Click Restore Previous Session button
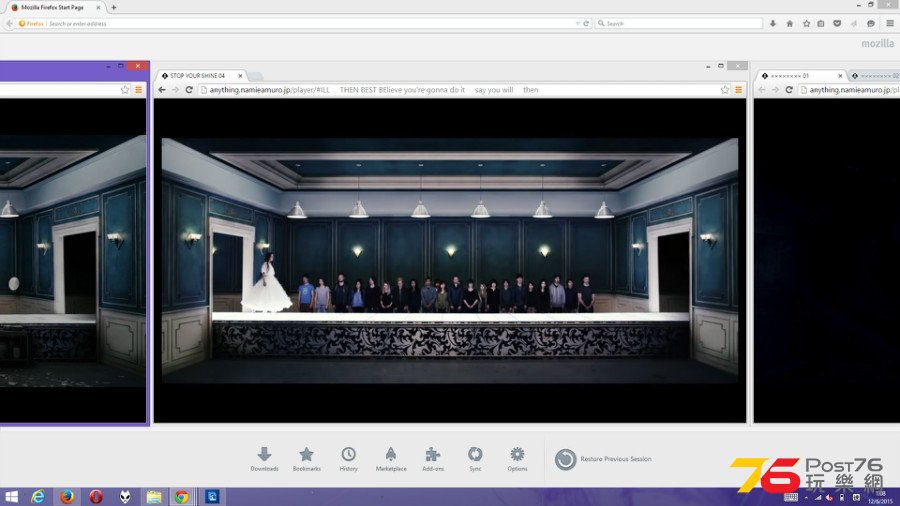Viewport: 900px width, 506px height. click(x=603, y=459)
